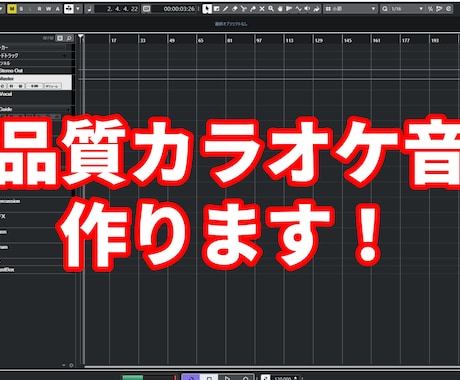This screenshot has width=460, height=380.
Task: Open the small arrow at the track list bottom
Action: coord(64,365)
